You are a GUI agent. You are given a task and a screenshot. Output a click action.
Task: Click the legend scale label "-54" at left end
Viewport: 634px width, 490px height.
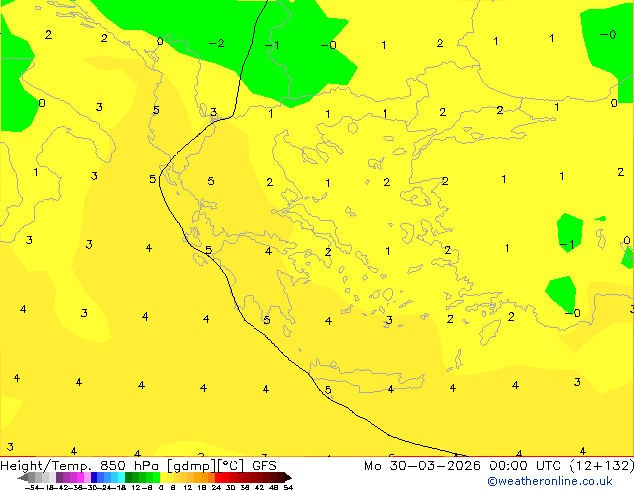[x=30, y=488]
